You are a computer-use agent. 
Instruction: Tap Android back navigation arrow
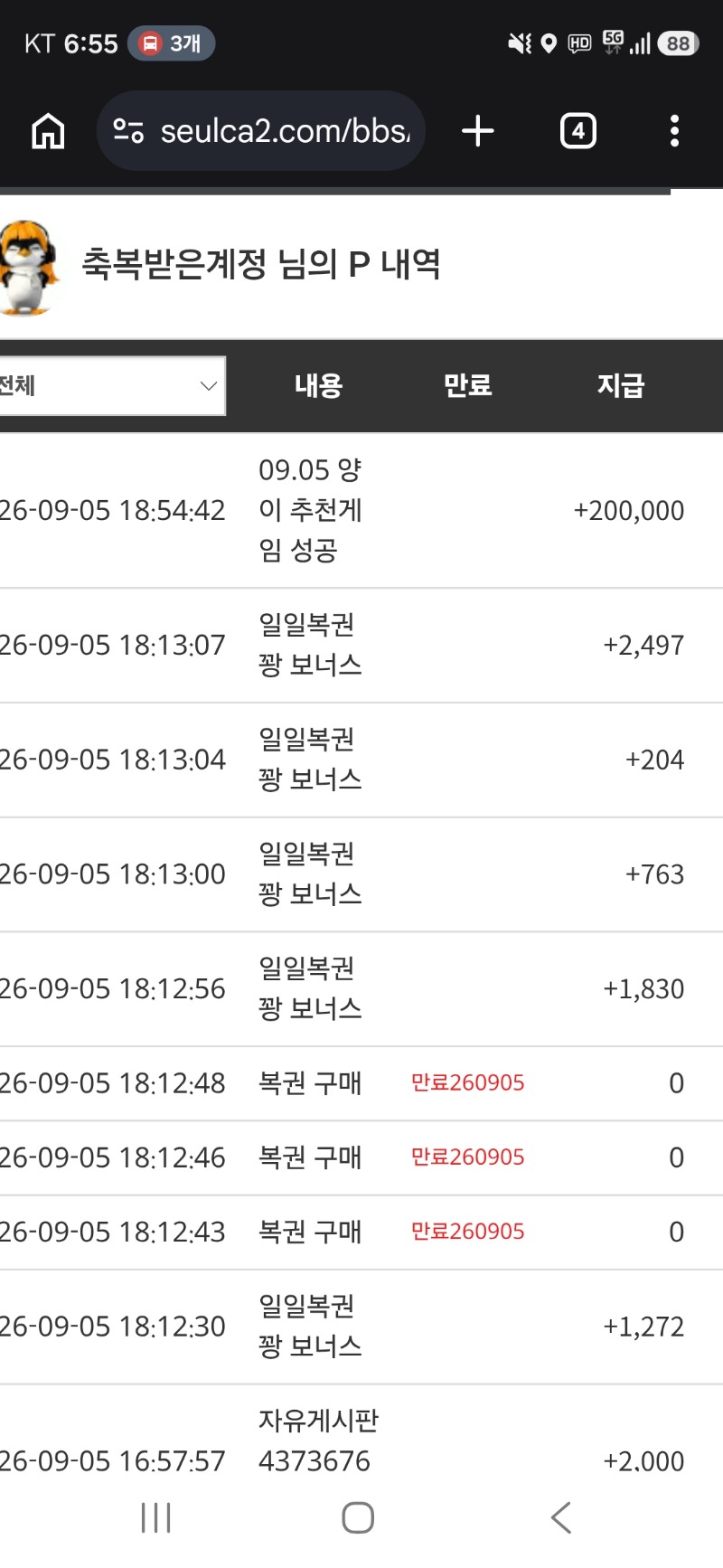[561, 1517]
